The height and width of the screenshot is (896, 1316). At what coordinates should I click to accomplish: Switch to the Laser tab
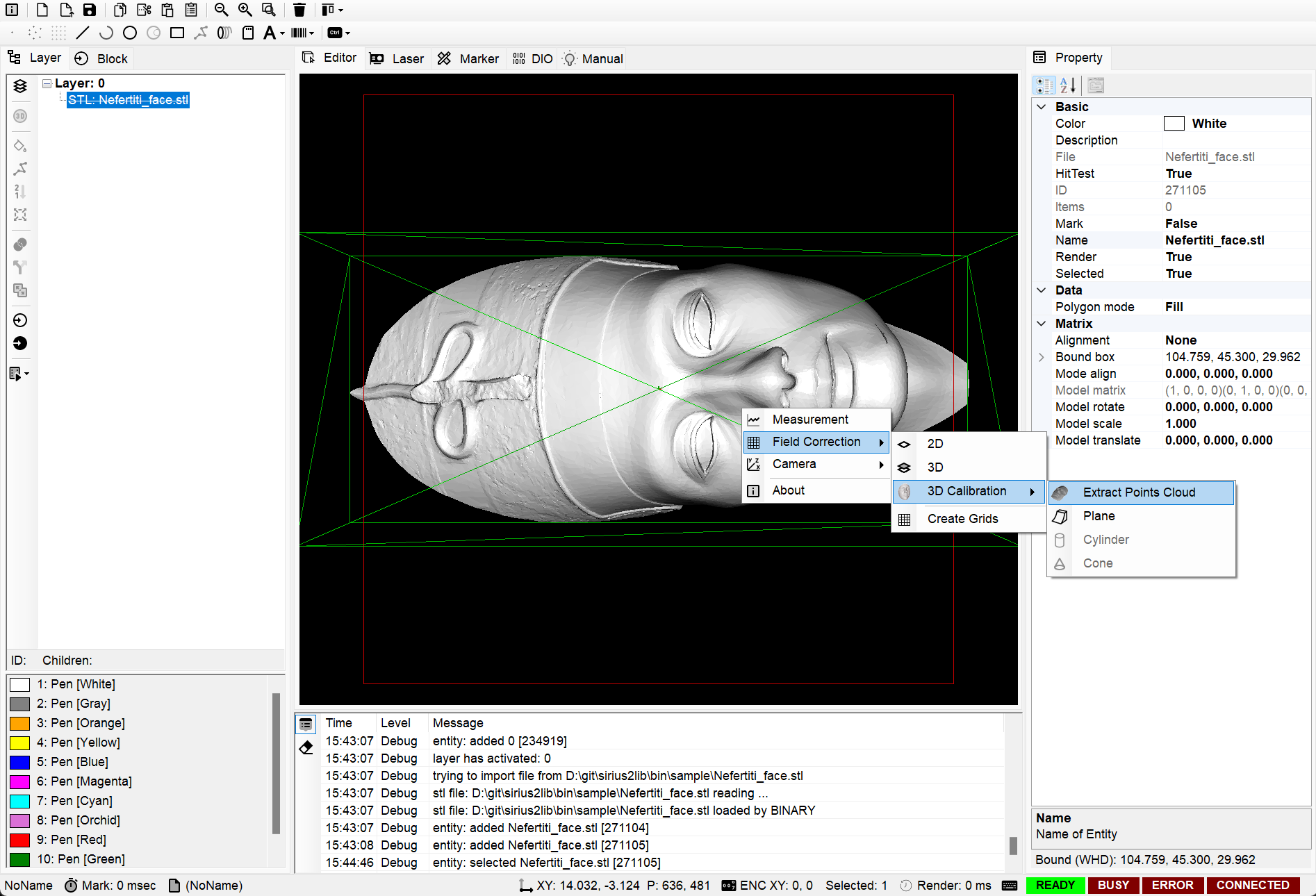tap(397, 59)
